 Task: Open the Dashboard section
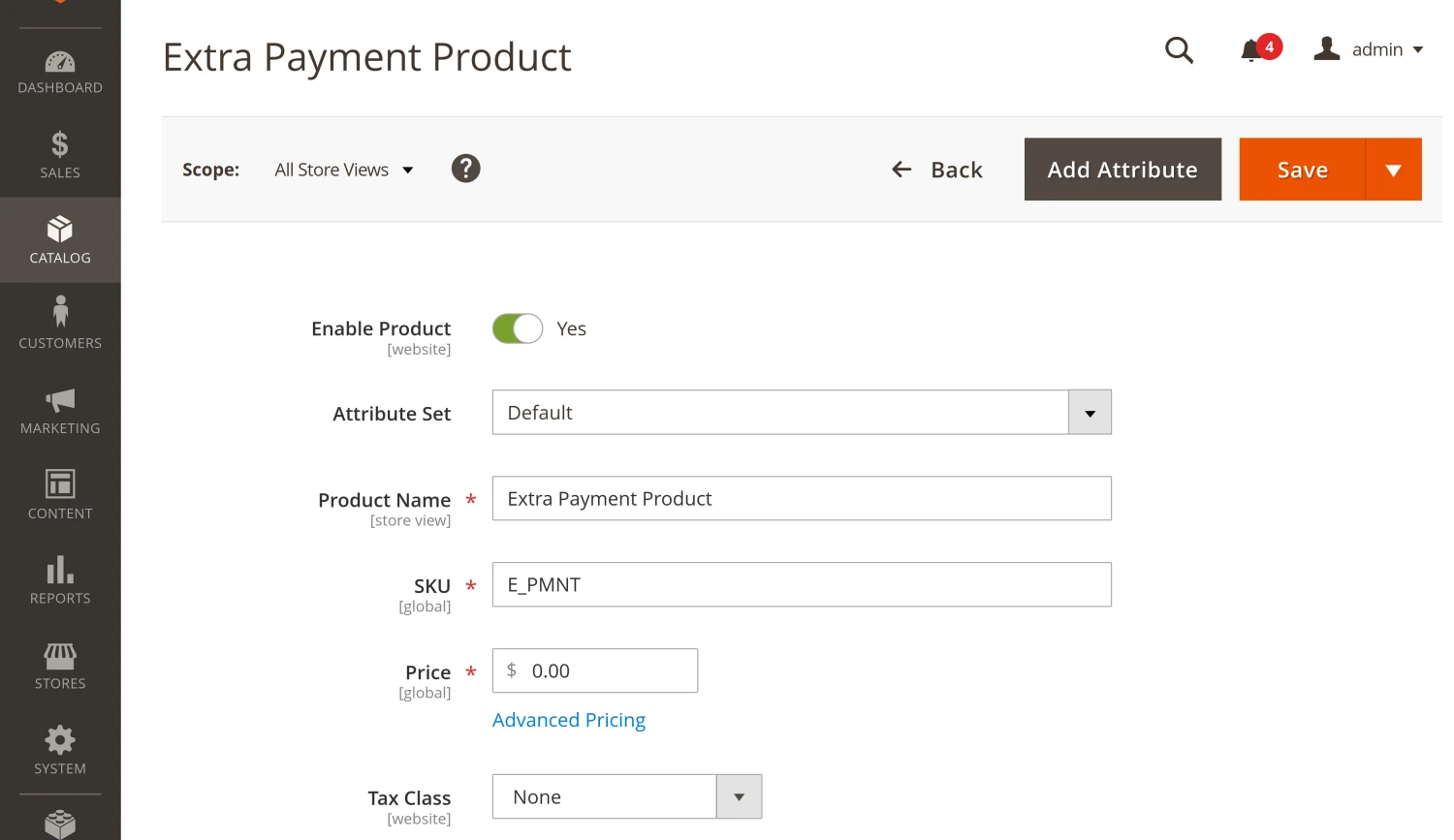click(x=59, y=60)
